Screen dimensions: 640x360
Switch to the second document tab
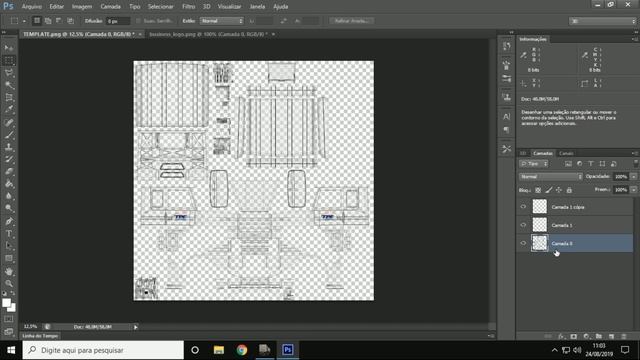point(208,34)
